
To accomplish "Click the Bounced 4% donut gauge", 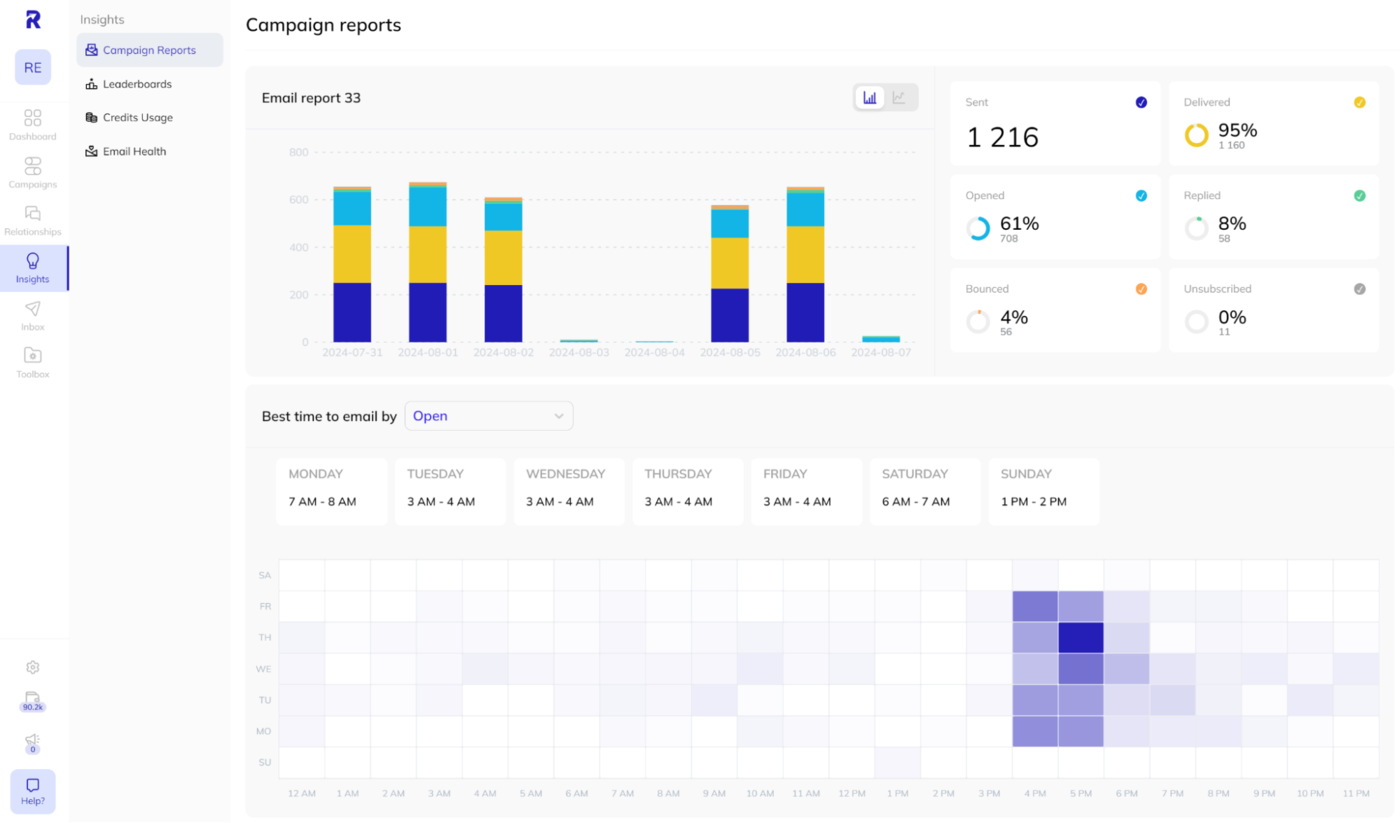I will 978,322.
